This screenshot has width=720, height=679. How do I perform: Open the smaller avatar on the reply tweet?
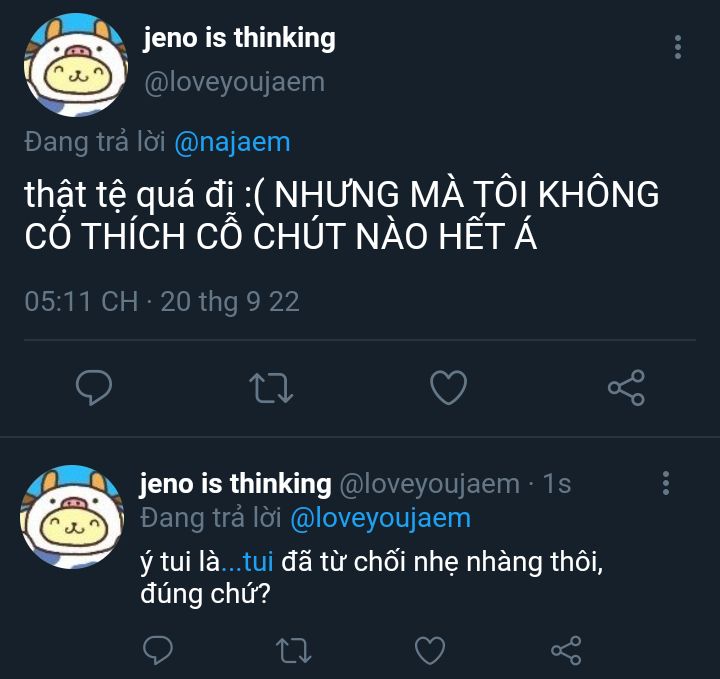[x=72, y=517]
